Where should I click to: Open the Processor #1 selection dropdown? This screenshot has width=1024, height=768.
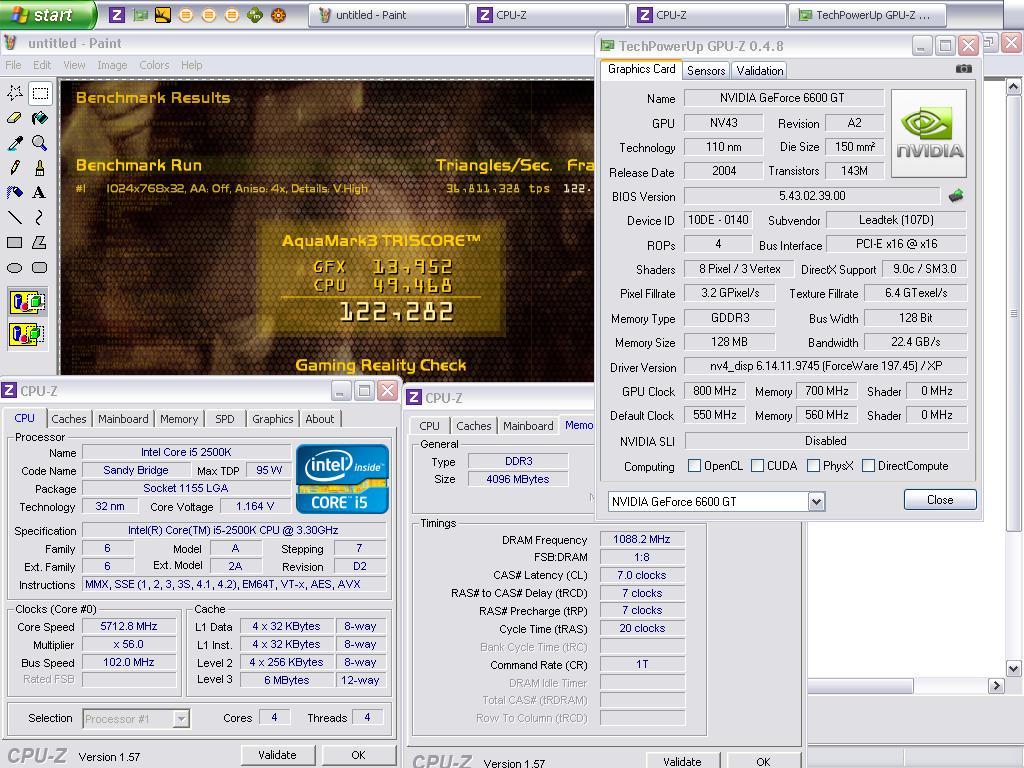click(x=181, y=719)
